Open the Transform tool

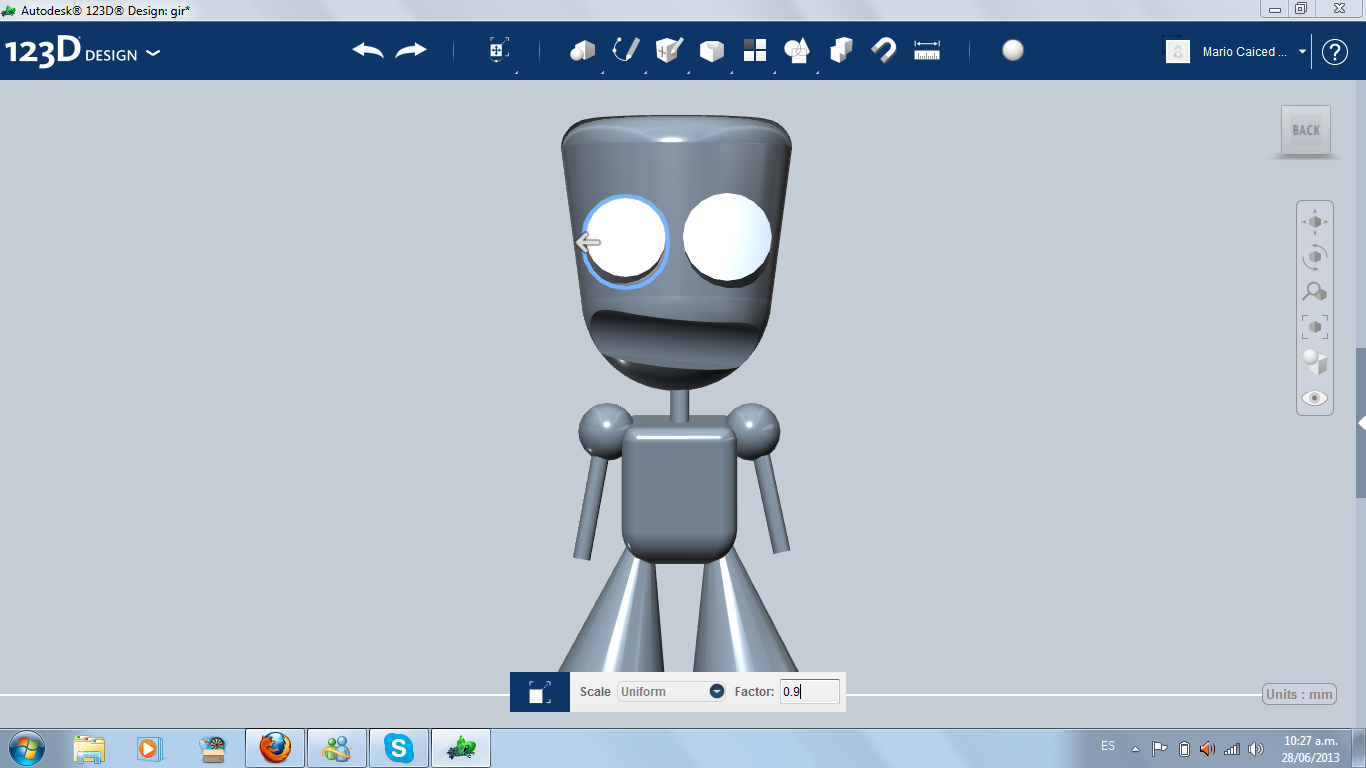tap(499, 50)
